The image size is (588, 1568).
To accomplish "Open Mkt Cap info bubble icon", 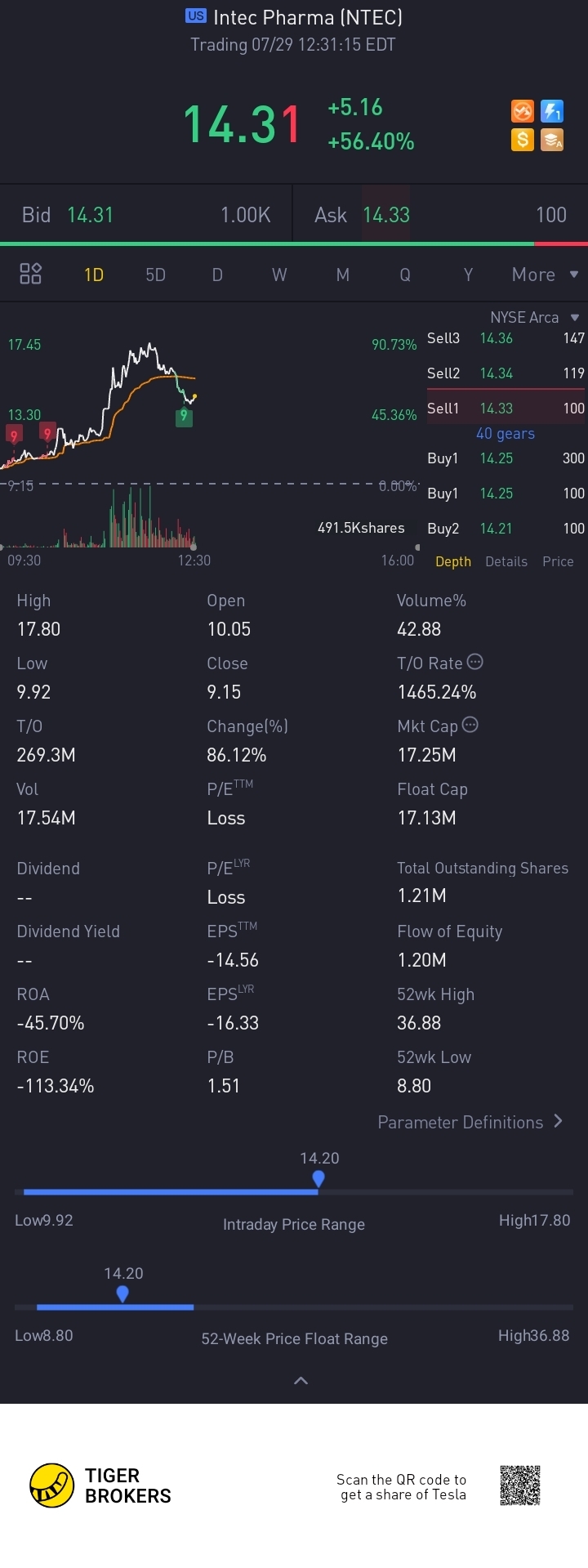I will click(x=470, y=725).
